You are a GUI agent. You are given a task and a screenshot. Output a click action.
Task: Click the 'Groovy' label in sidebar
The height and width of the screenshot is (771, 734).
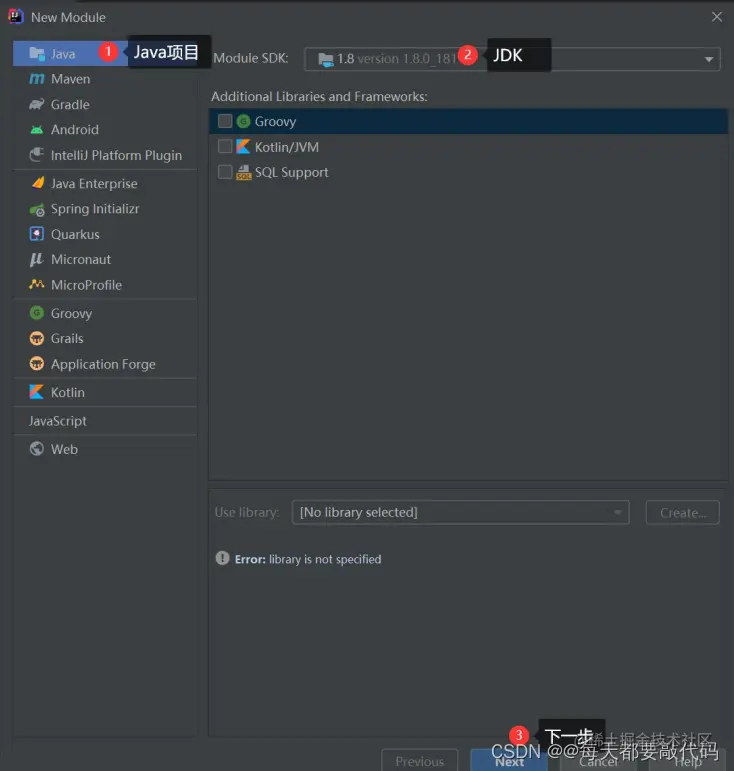(x=71, y=313)
